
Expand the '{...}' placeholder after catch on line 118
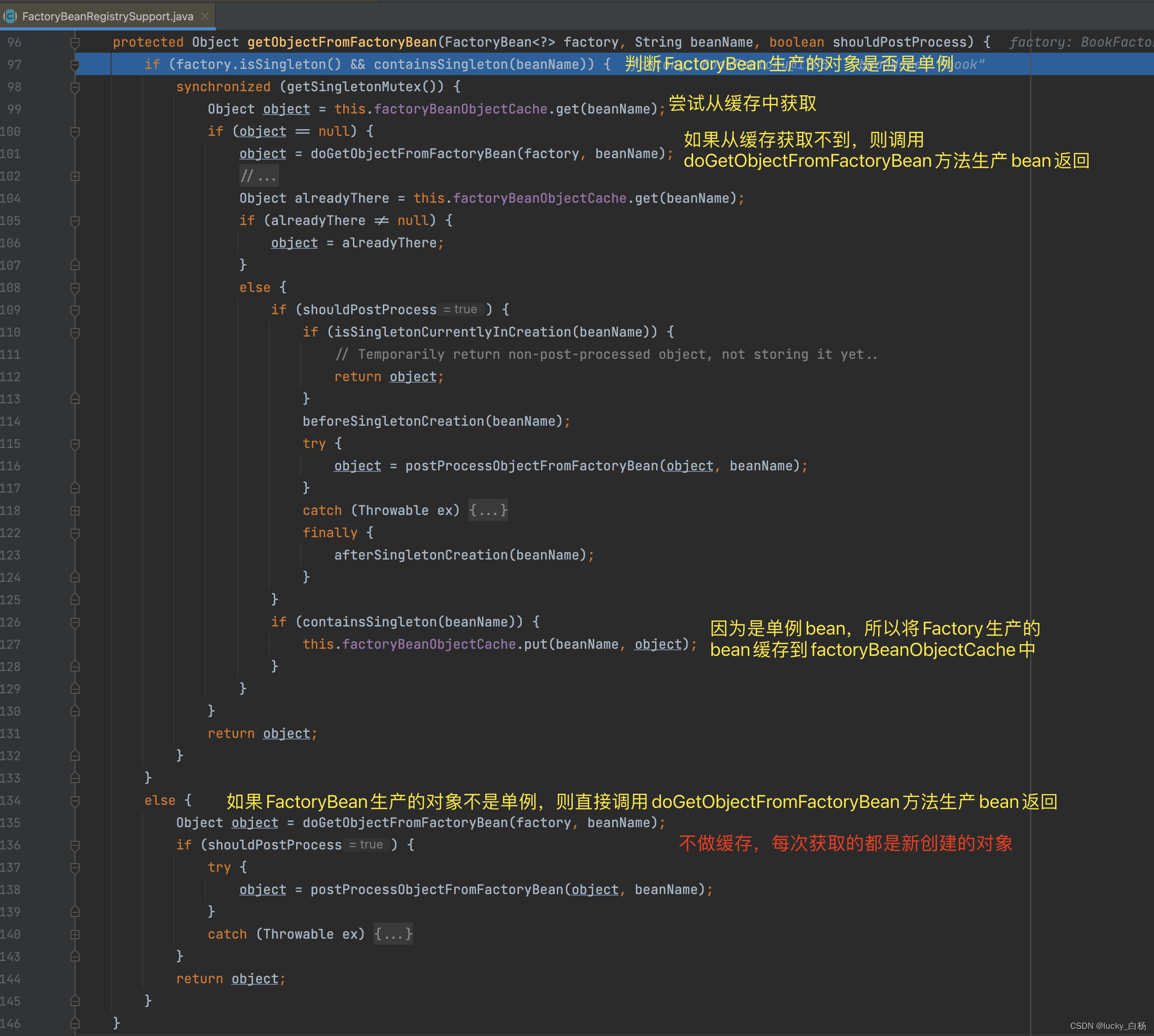488,510
